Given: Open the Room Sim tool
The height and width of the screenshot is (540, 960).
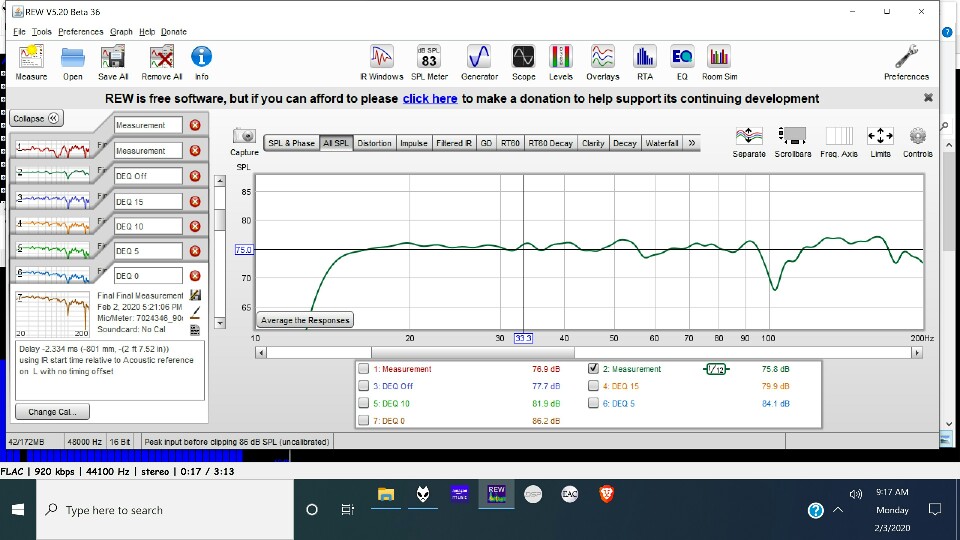Looking at the screenshot, I should (718, 60).
